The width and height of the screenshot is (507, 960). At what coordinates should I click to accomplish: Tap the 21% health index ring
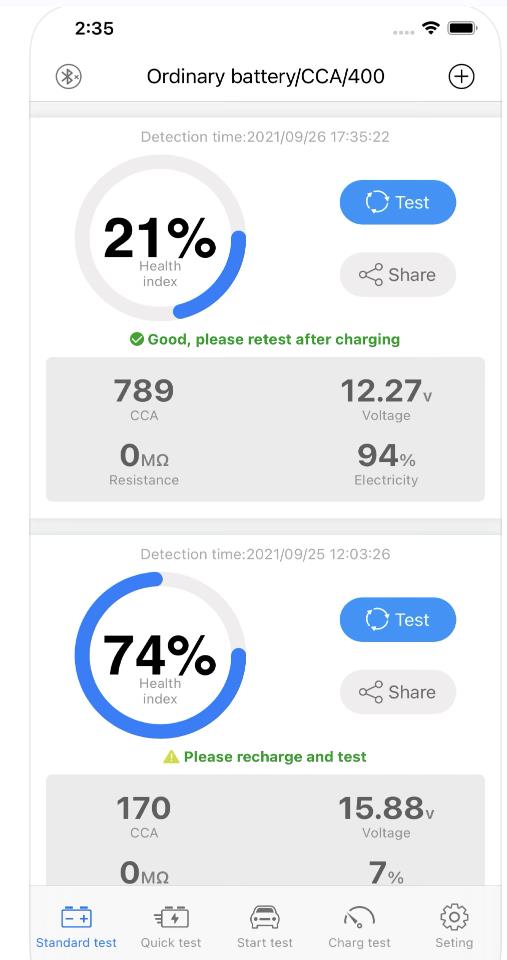tap(160, 238)
